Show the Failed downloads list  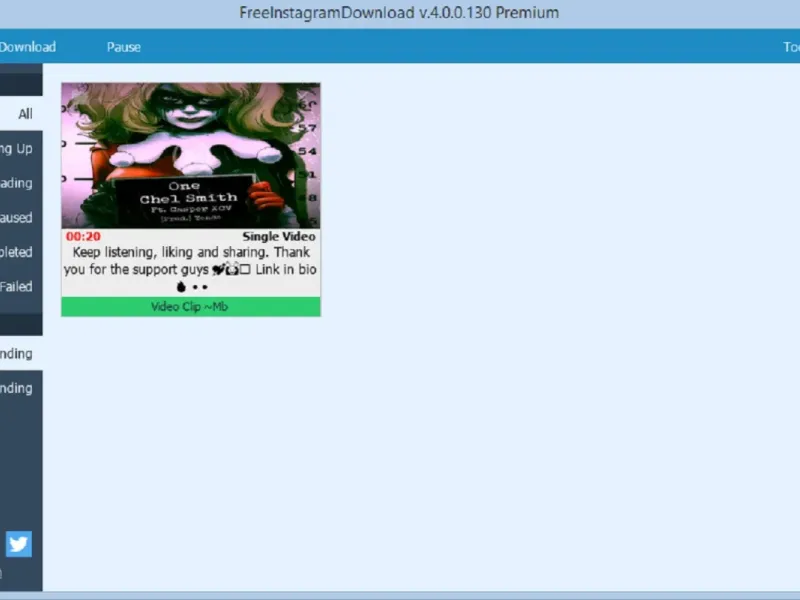point(21,287)
